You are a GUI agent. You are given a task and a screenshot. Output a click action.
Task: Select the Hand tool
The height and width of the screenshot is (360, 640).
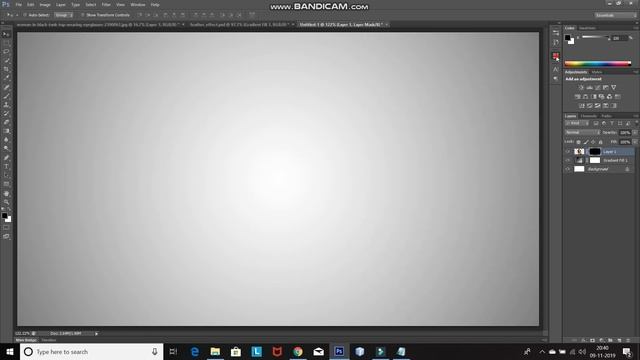pyautogui.click(x=6, y=193)
